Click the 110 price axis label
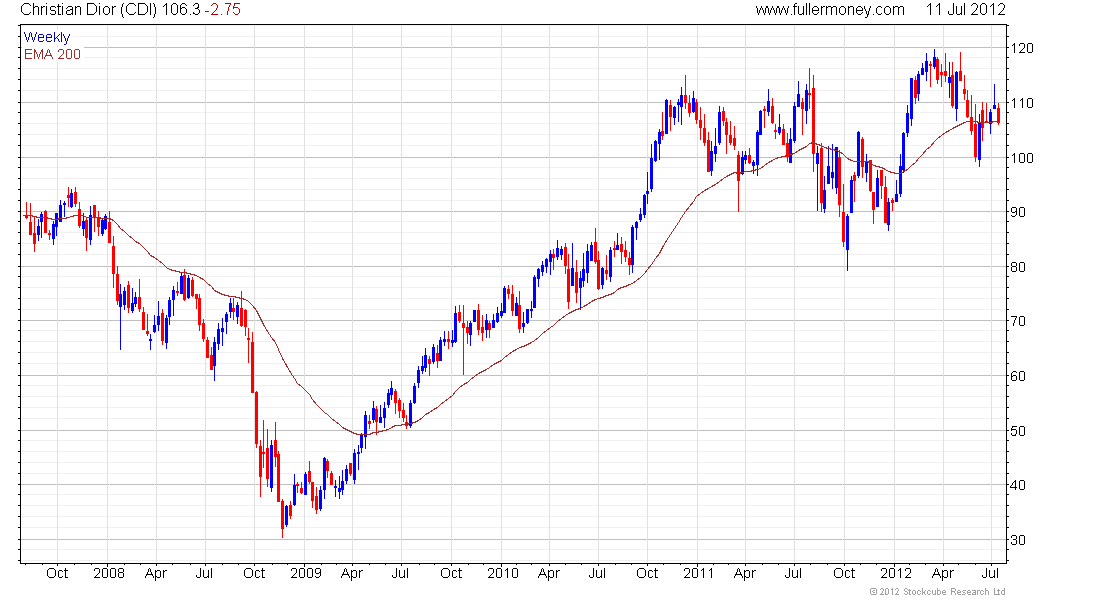 1021,103
